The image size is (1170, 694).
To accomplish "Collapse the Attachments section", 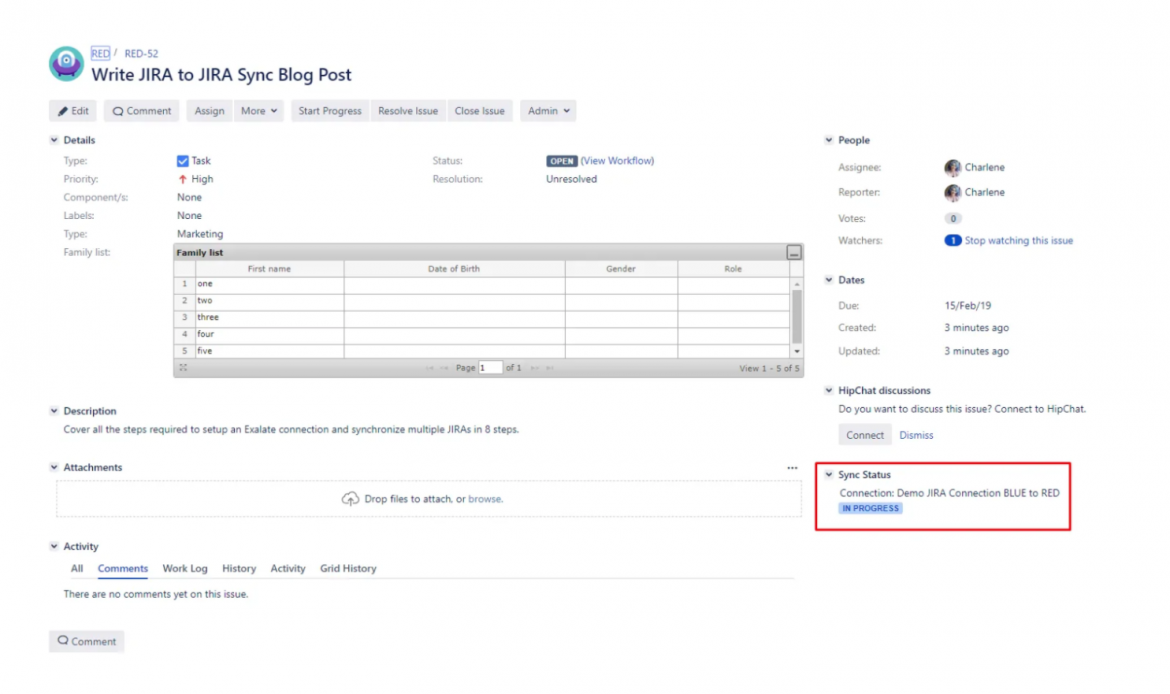I will (x=54, y=467).
